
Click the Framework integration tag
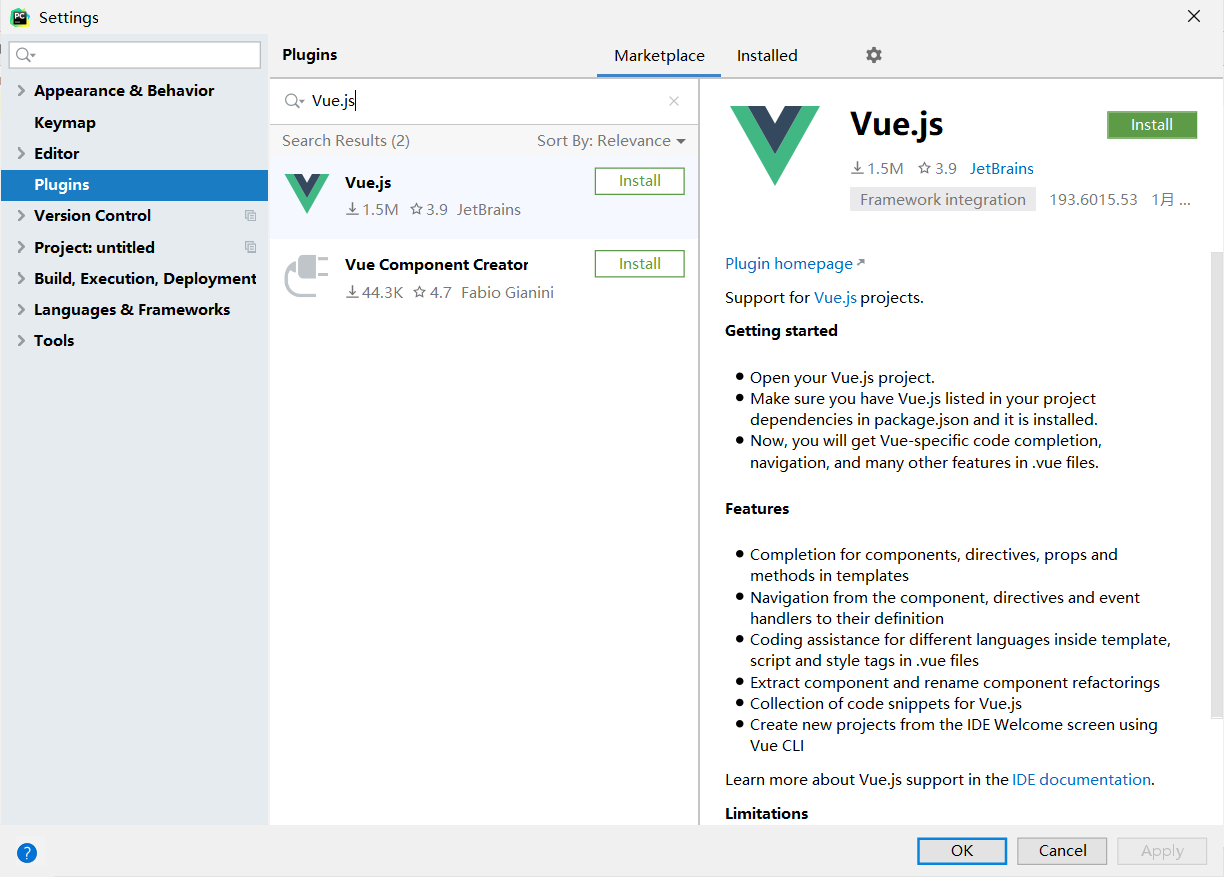tap(943, 199)
